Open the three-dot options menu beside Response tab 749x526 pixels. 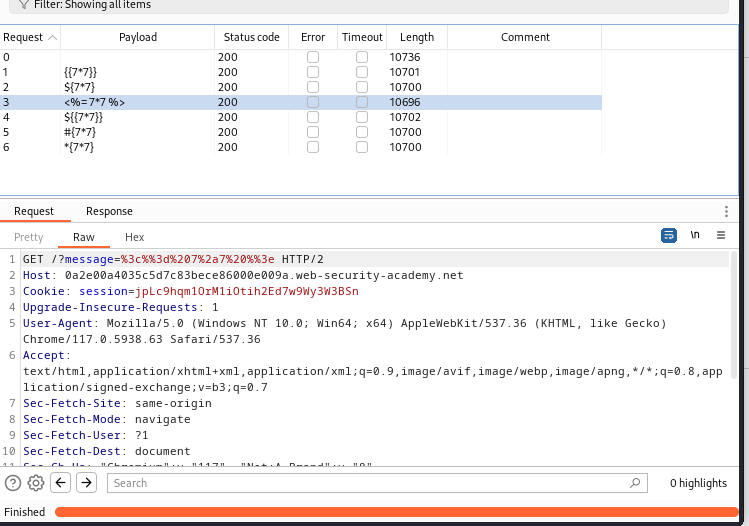726,211
